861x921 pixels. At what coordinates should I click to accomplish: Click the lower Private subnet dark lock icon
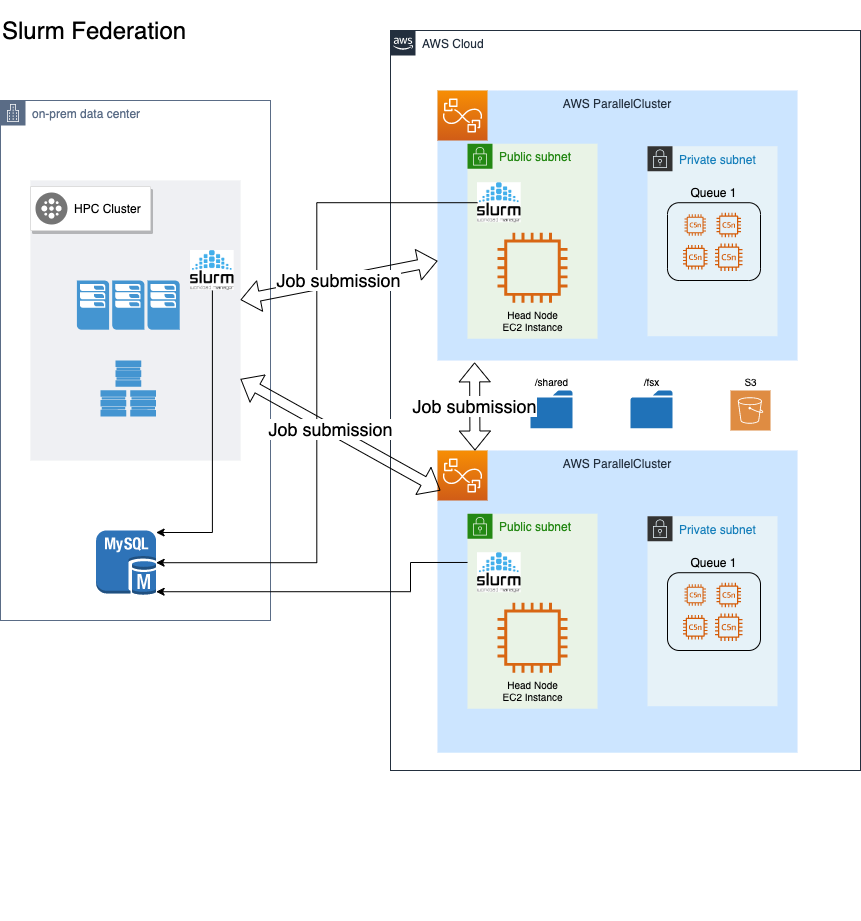point(660,529)
